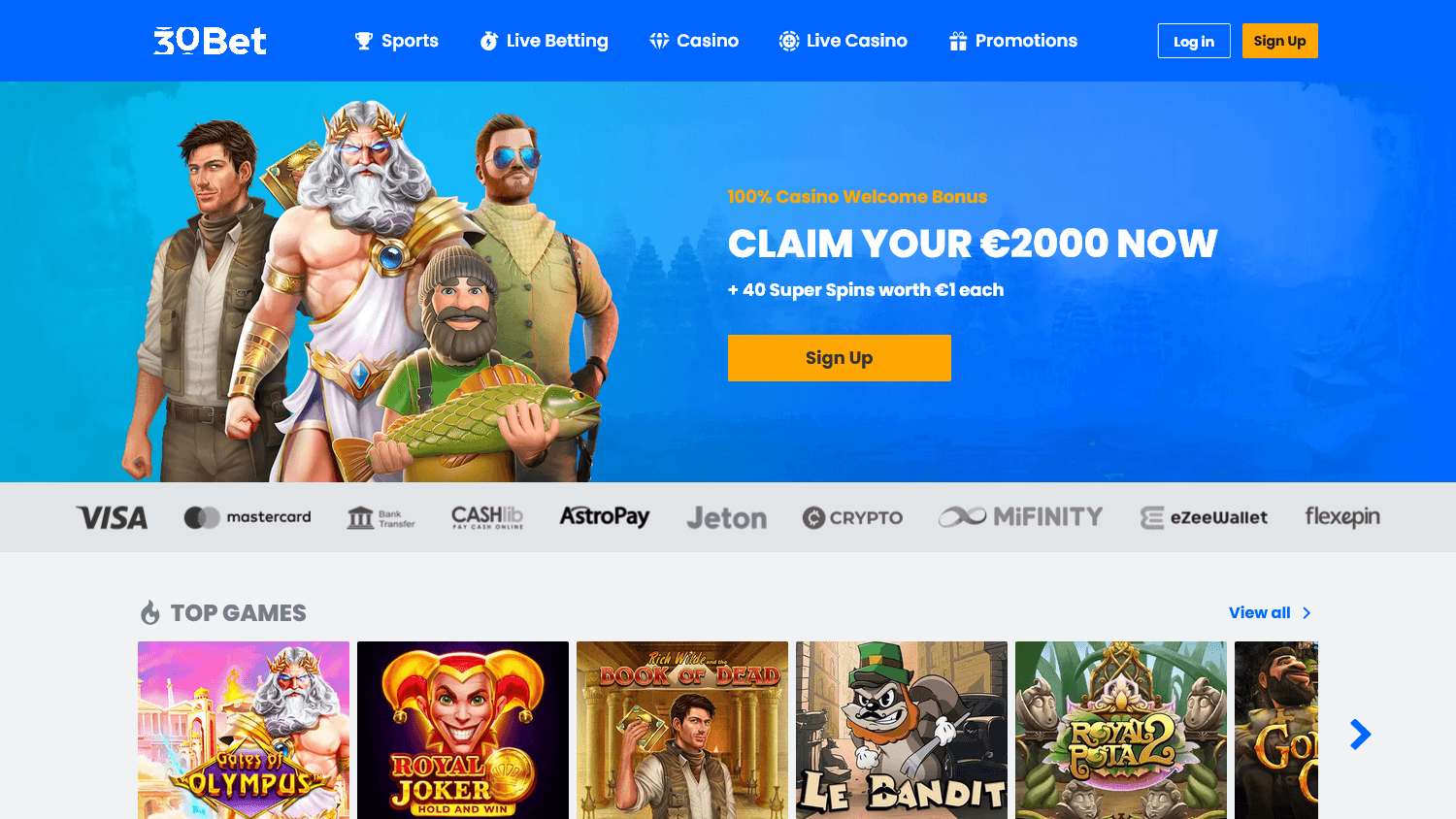
Task: Click the Promotions gift icon
Action: pos(958,41)
